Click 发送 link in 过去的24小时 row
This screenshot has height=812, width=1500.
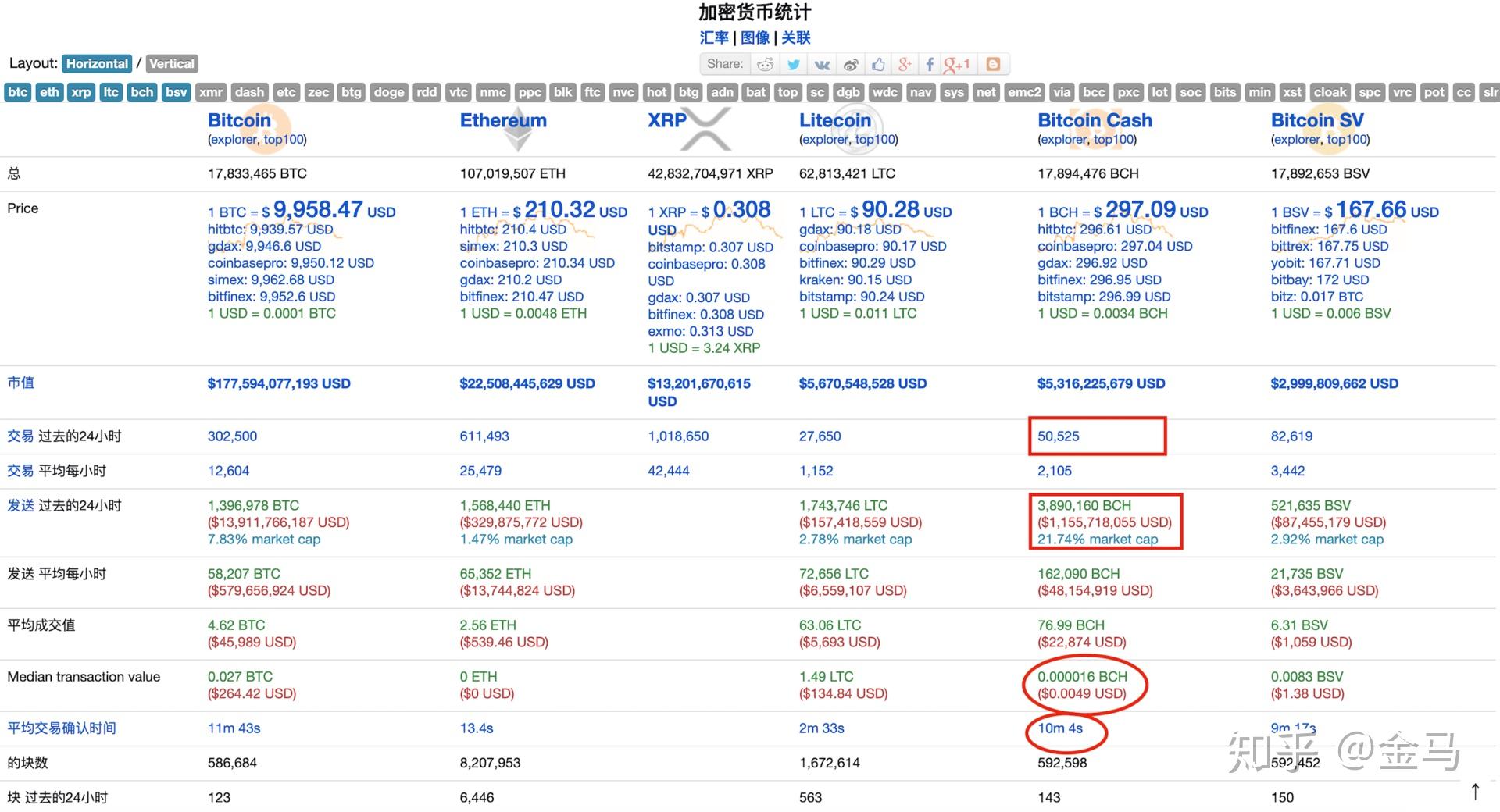(20, 505)
